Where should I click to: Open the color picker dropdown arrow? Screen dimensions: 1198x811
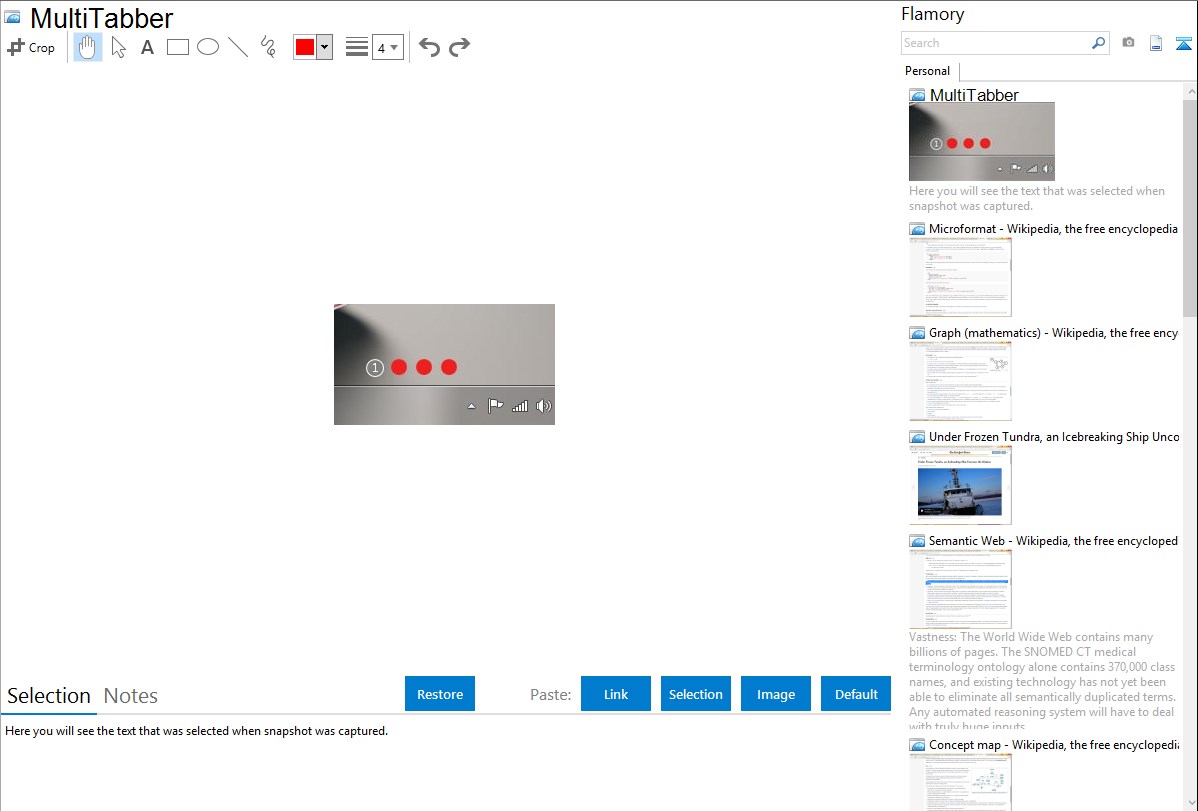(x=325, y=47)
